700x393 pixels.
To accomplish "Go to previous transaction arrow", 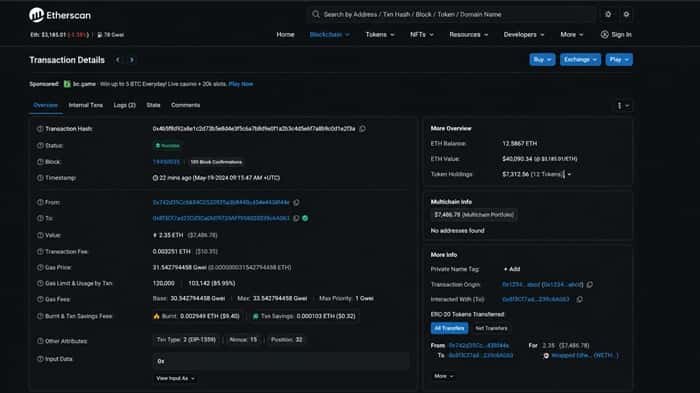I will pos(118,60).
